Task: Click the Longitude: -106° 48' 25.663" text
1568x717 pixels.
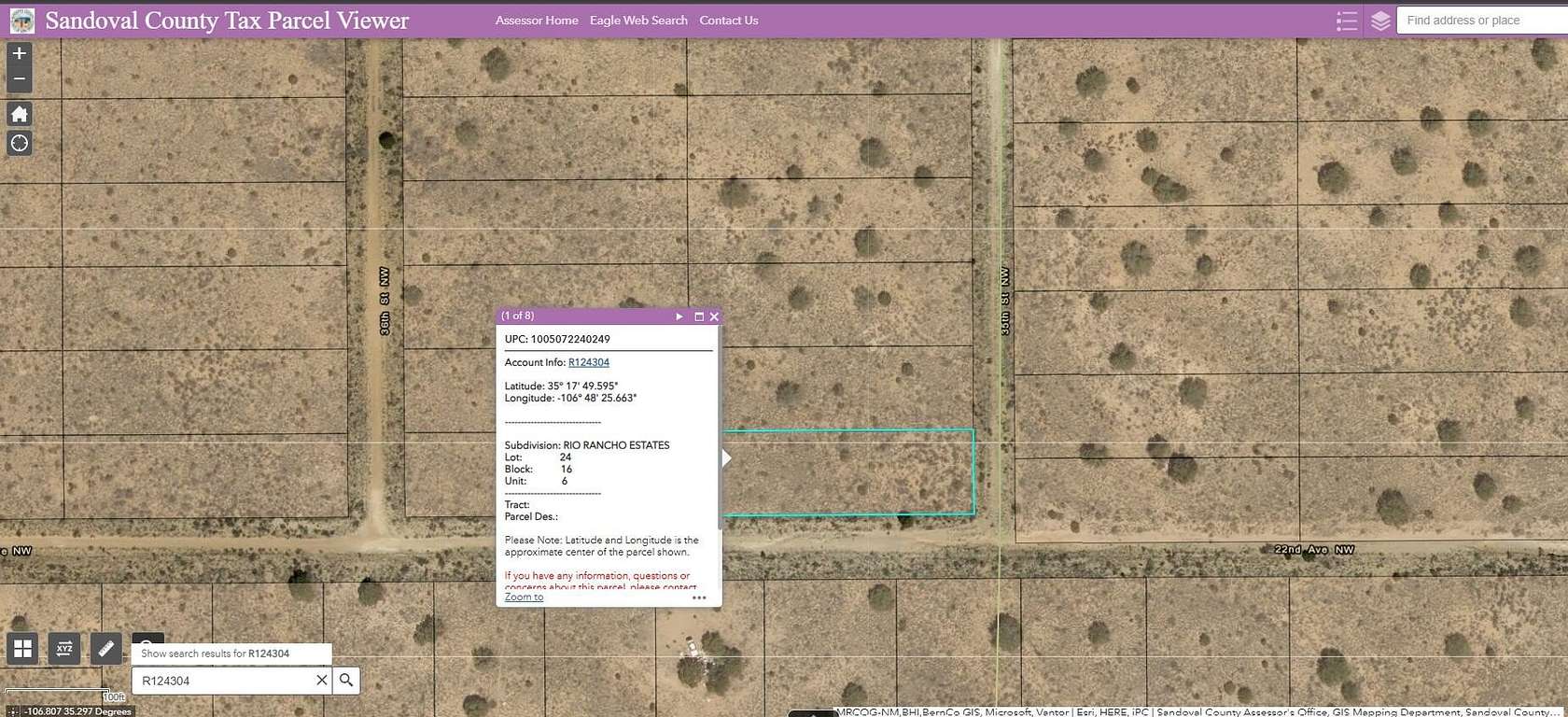Action: tap(570, 398)
